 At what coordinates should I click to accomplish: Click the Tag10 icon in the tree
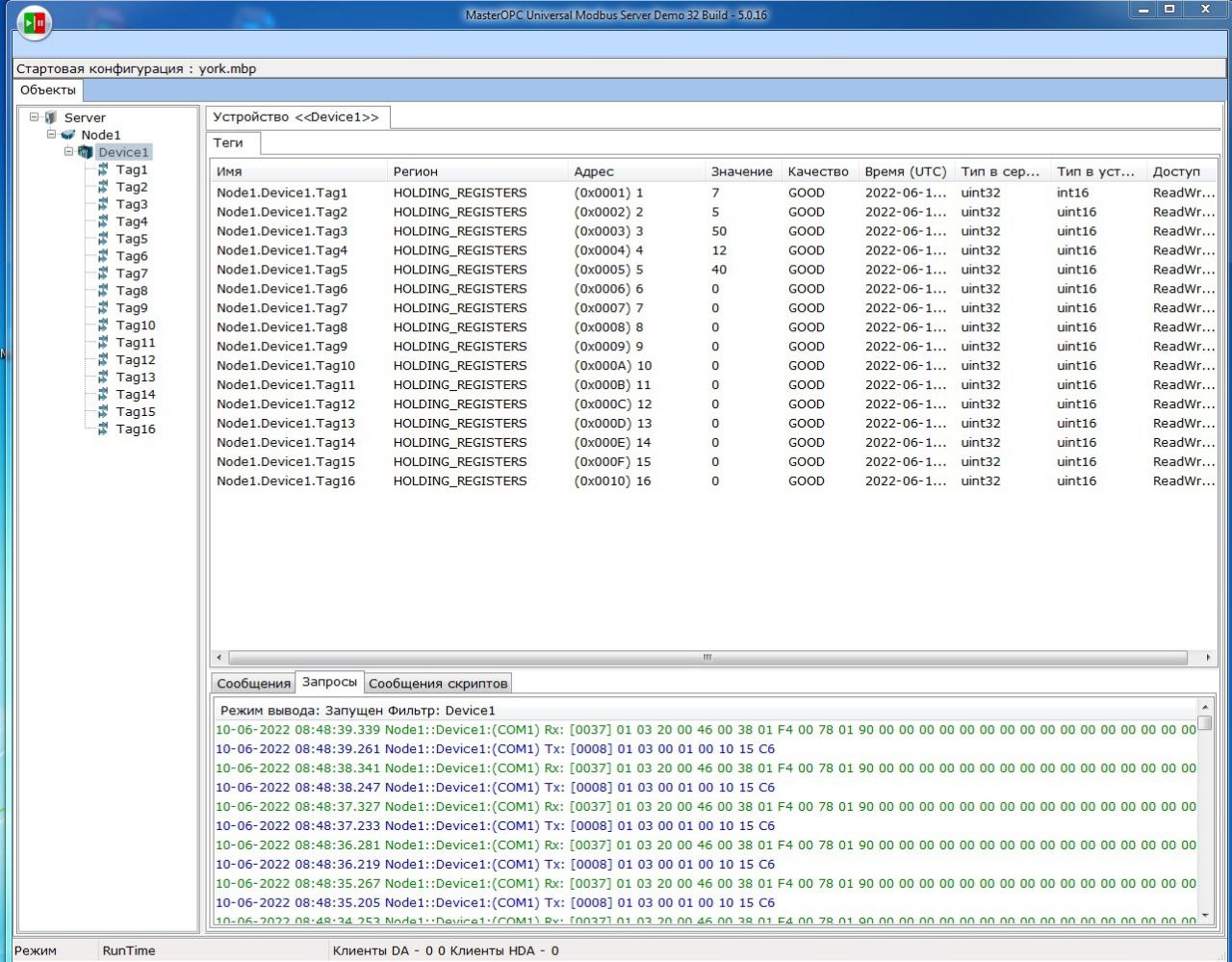click(x=103, y=325)
